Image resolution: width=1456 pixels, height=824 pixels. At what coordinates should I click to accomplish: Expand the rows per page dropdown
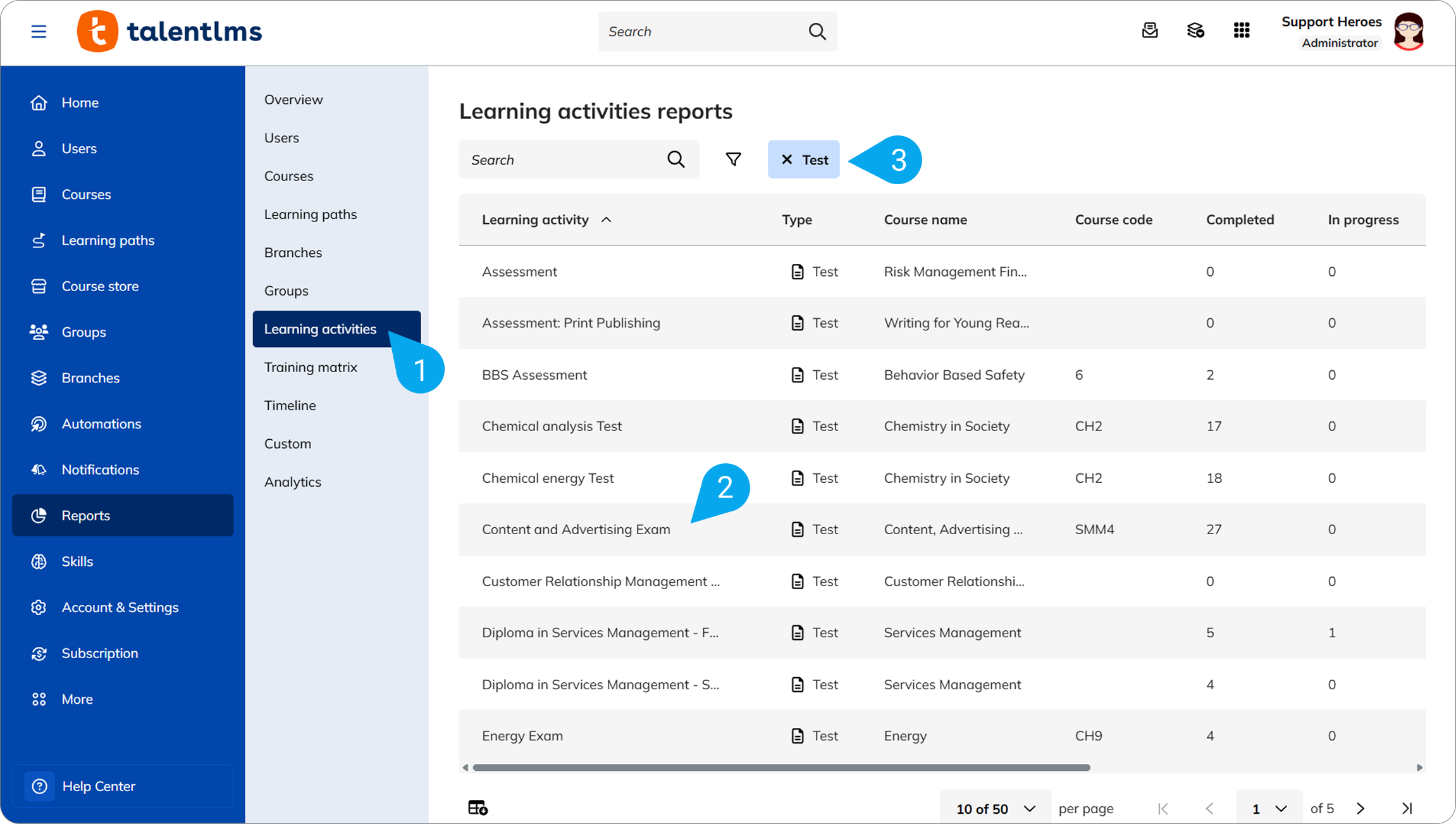(996, 808)
